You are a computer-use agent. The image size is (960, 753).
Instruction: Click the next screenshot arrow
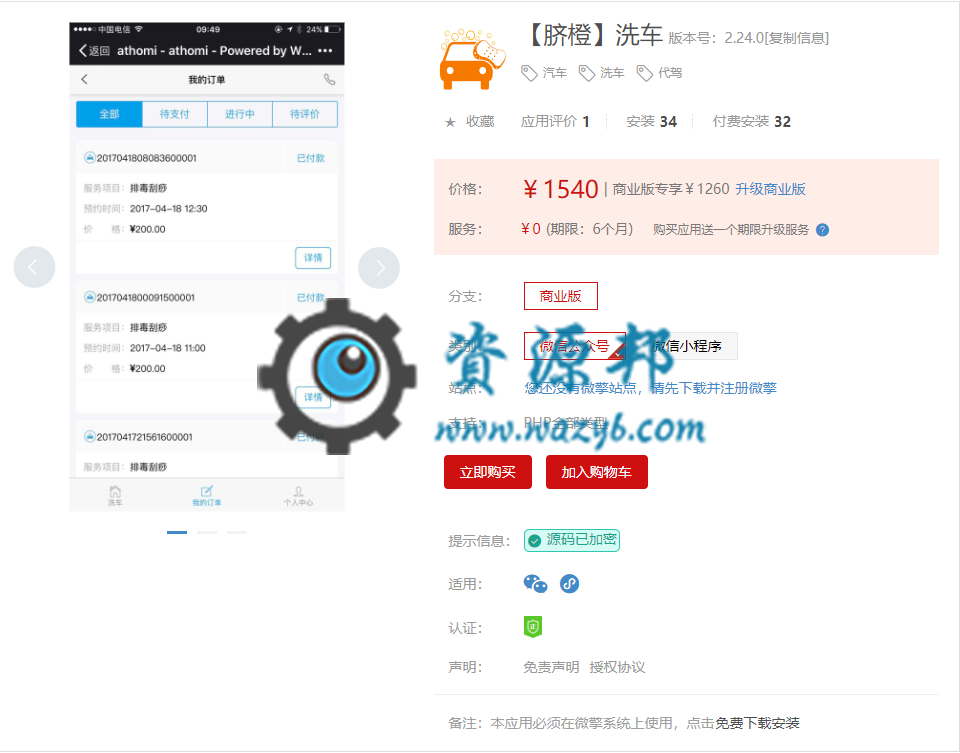(379, 268)
